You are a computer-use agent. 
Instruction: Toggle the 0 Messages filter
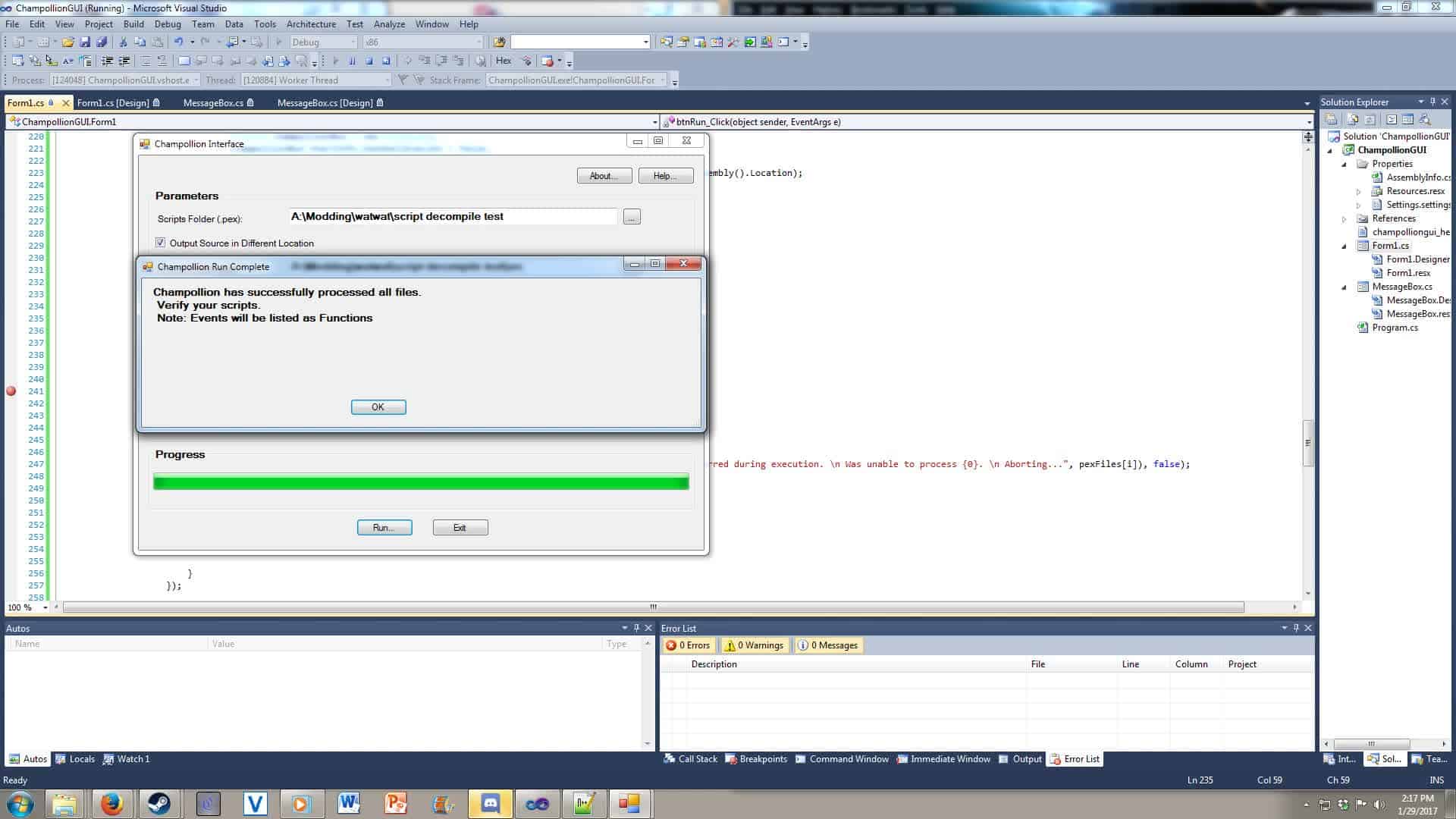[x=827, y=645]
